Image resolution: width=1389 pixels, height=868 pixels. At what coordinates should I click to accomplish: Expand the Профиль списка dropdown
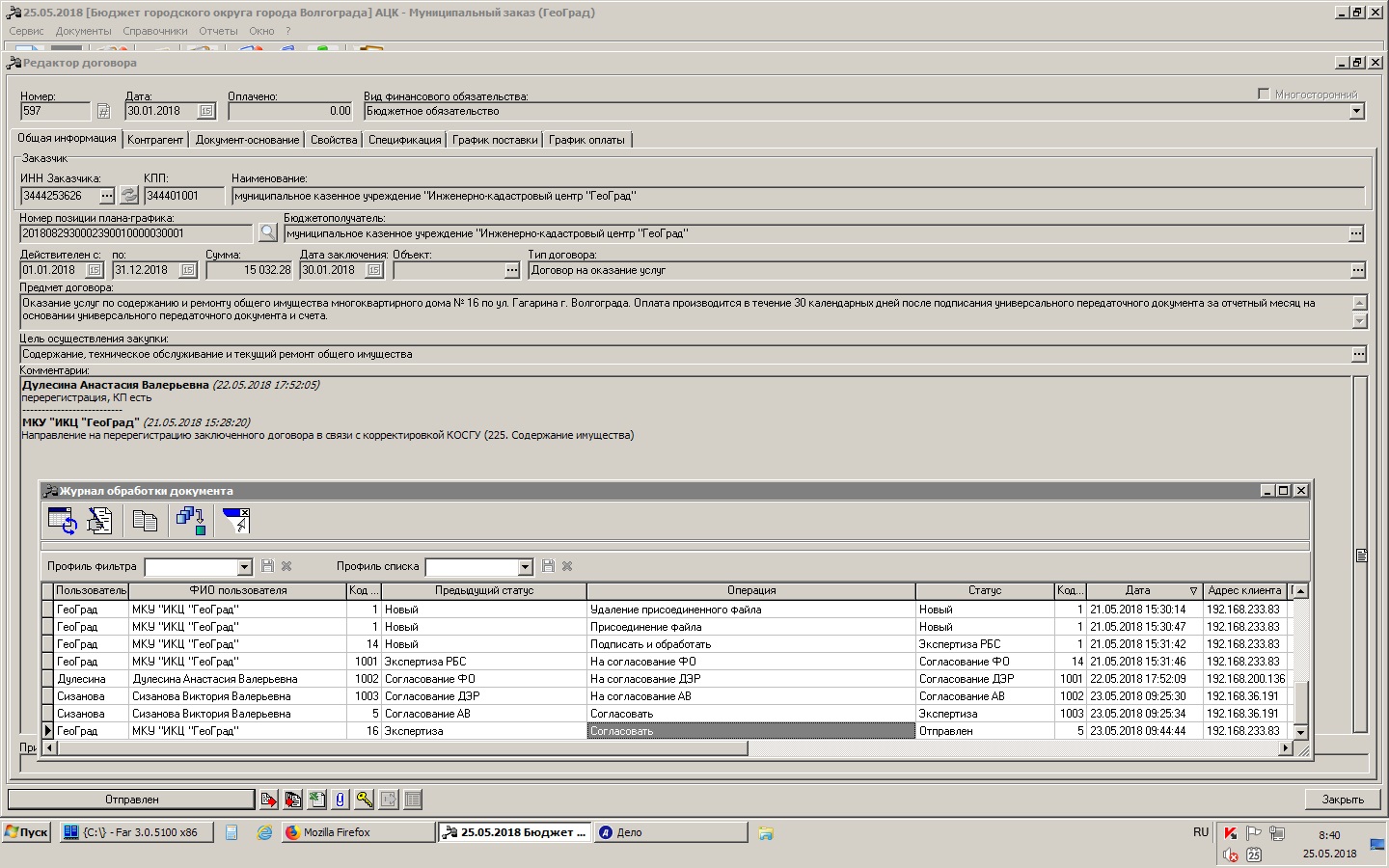point(525,567)
